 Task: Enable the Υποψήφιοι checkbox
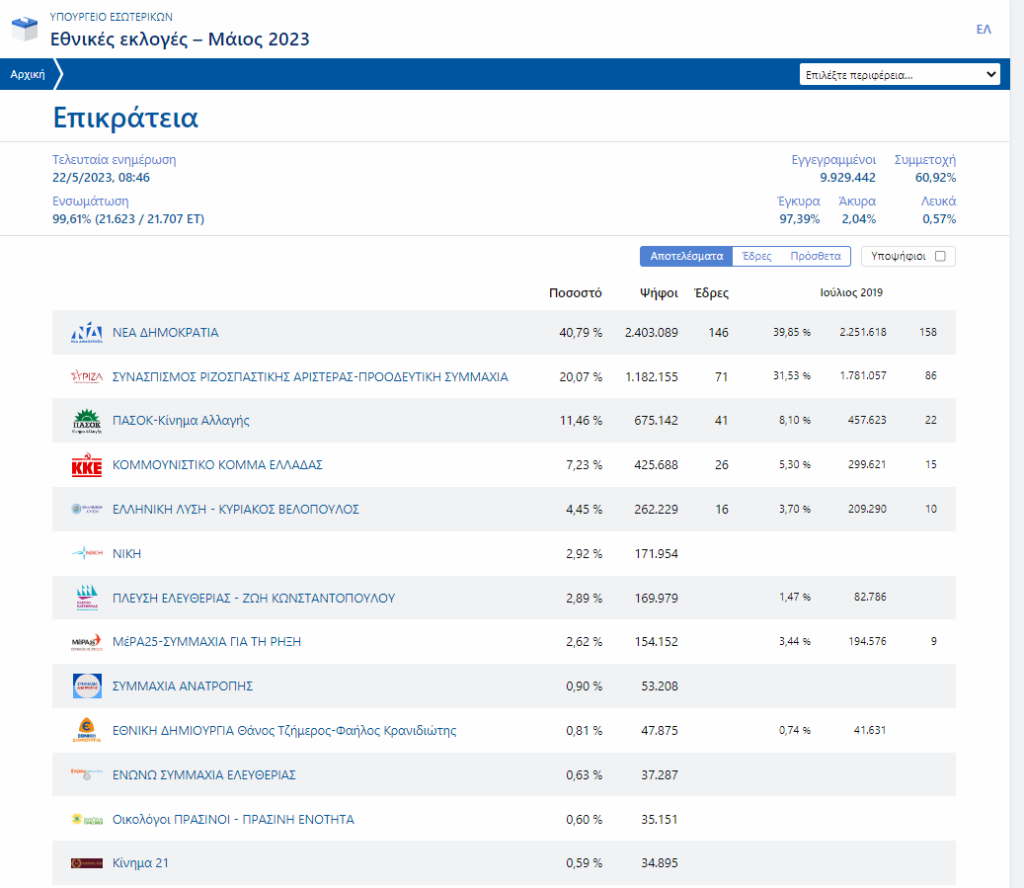coord(939,256)
